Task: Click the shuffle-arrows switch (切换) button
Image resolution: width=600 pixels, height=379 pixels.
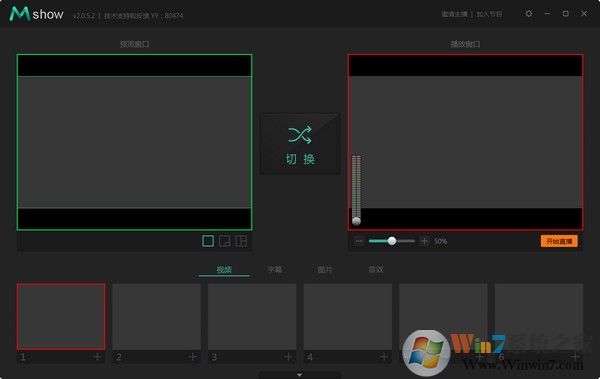Action: (x=300, y=144)
